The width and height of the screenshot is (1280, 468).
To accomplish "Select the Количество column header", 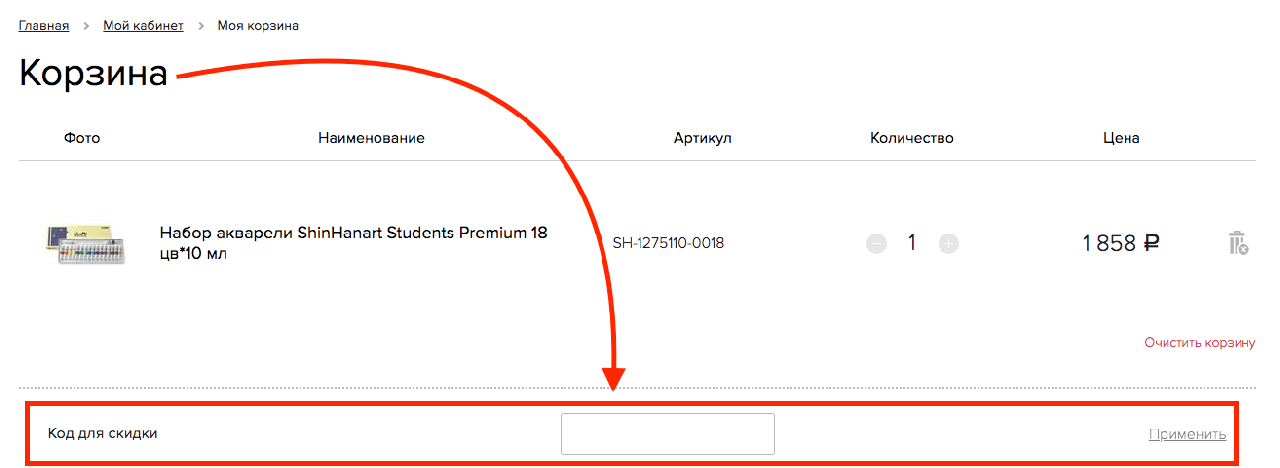I will [912, 138].
